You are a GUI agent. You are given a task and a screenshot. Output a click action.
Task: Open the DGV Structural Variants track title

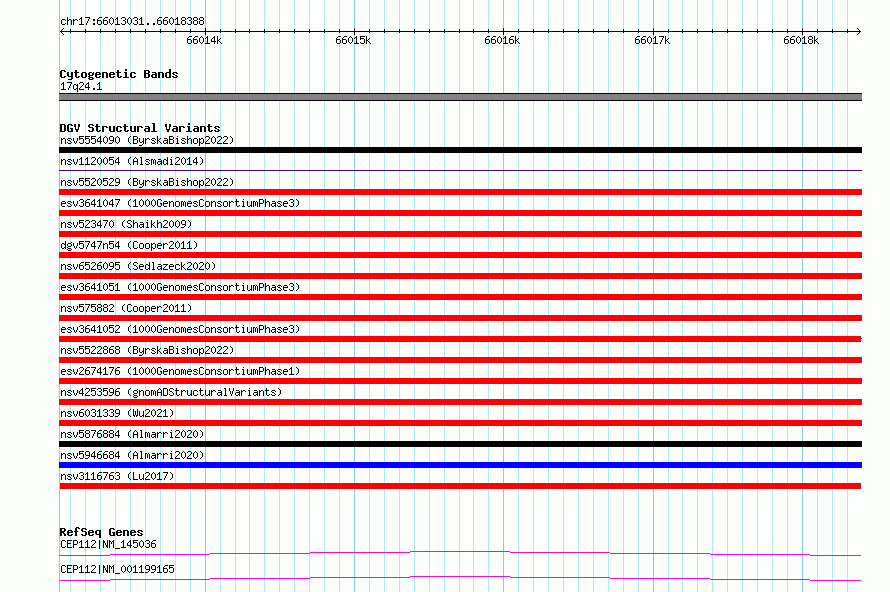pyautogui.click(x=140, y=128)
